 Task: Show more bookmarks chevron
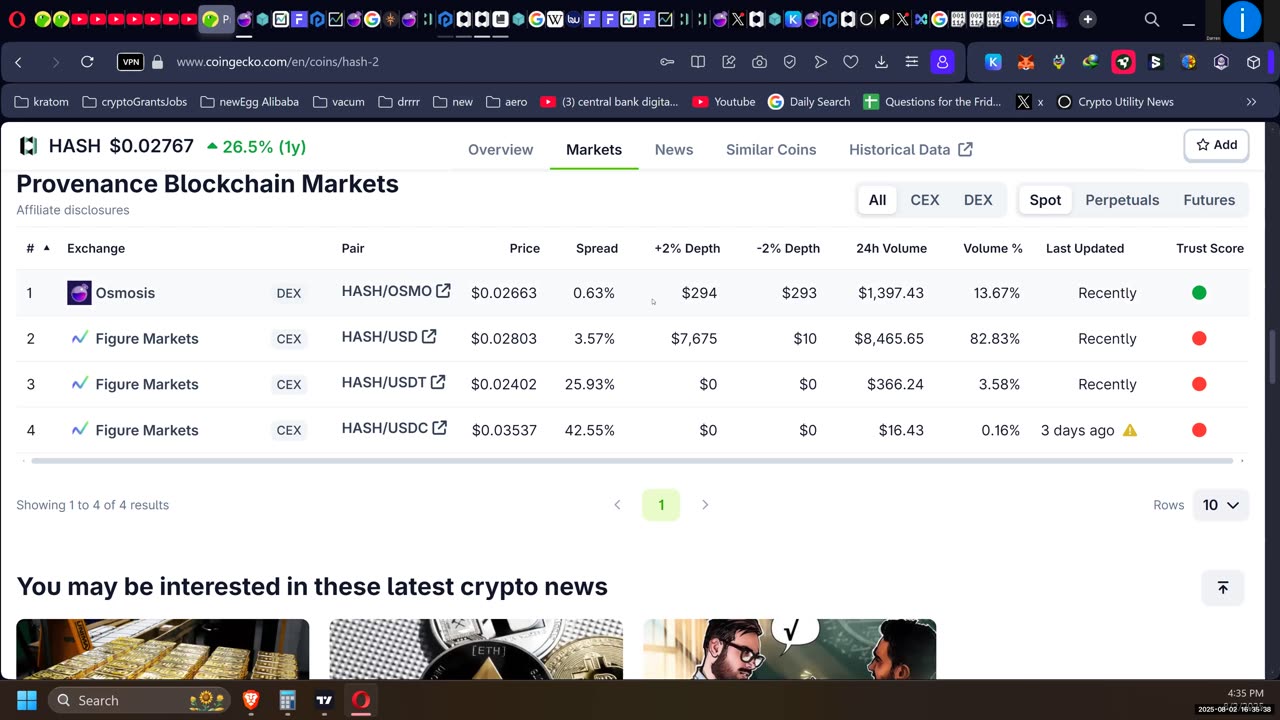coord(1251,102)
